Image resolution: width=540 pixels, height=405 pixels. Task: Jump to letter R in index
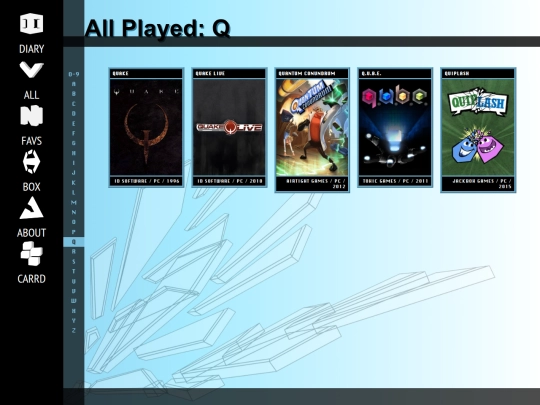pyautogui.click(x=74, y=252)
